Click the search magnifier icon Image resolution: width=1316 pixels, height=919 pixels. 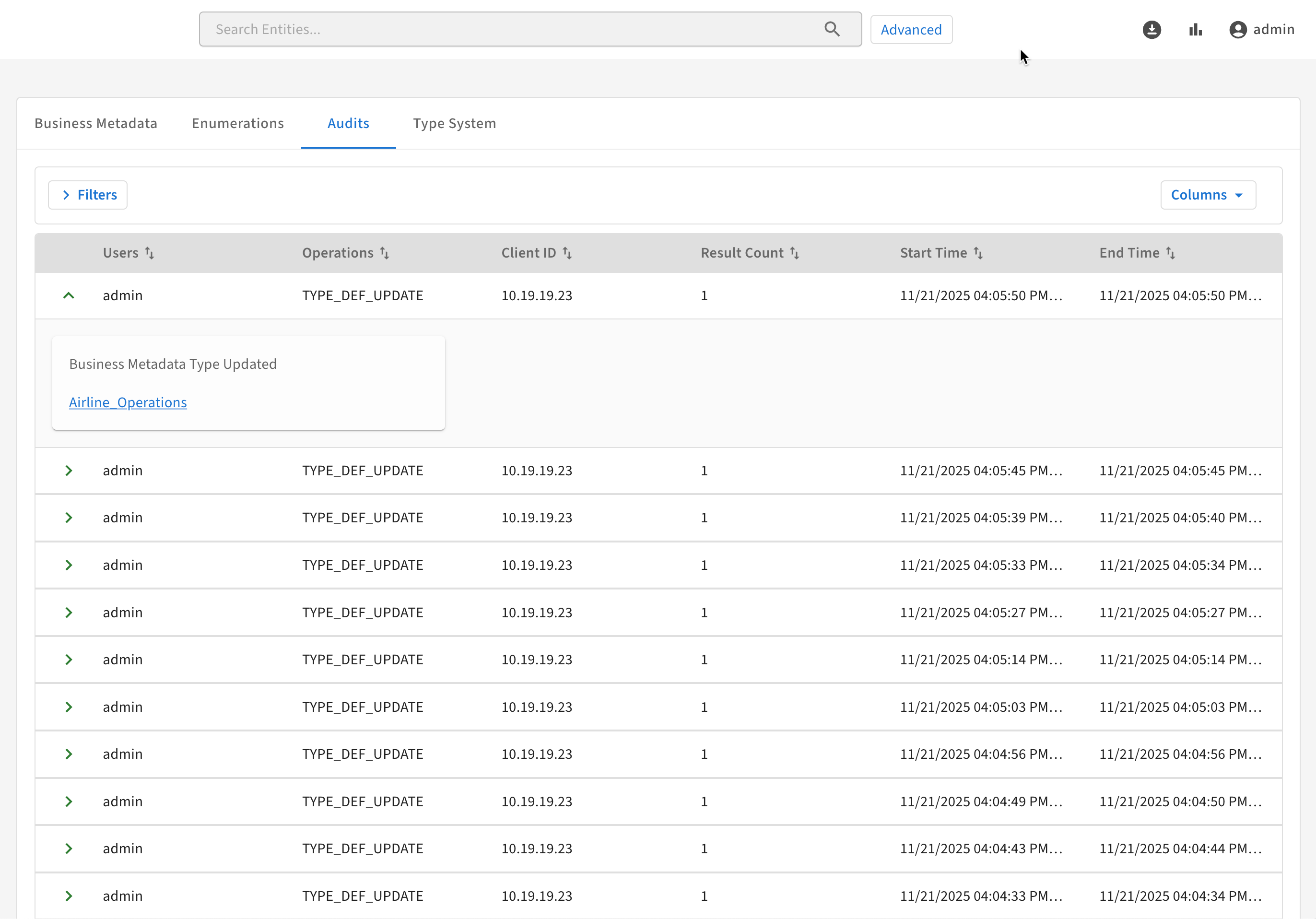(x=832, y=29)
